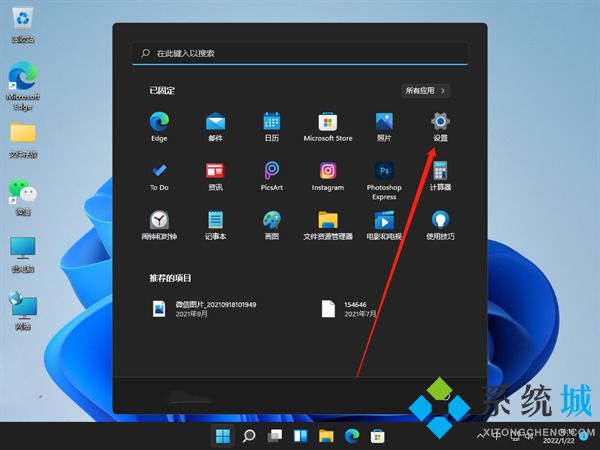The height and width of the screenshot is (450, 600).
Task: Open recommended file 154646
Action: tap(349, 309)
